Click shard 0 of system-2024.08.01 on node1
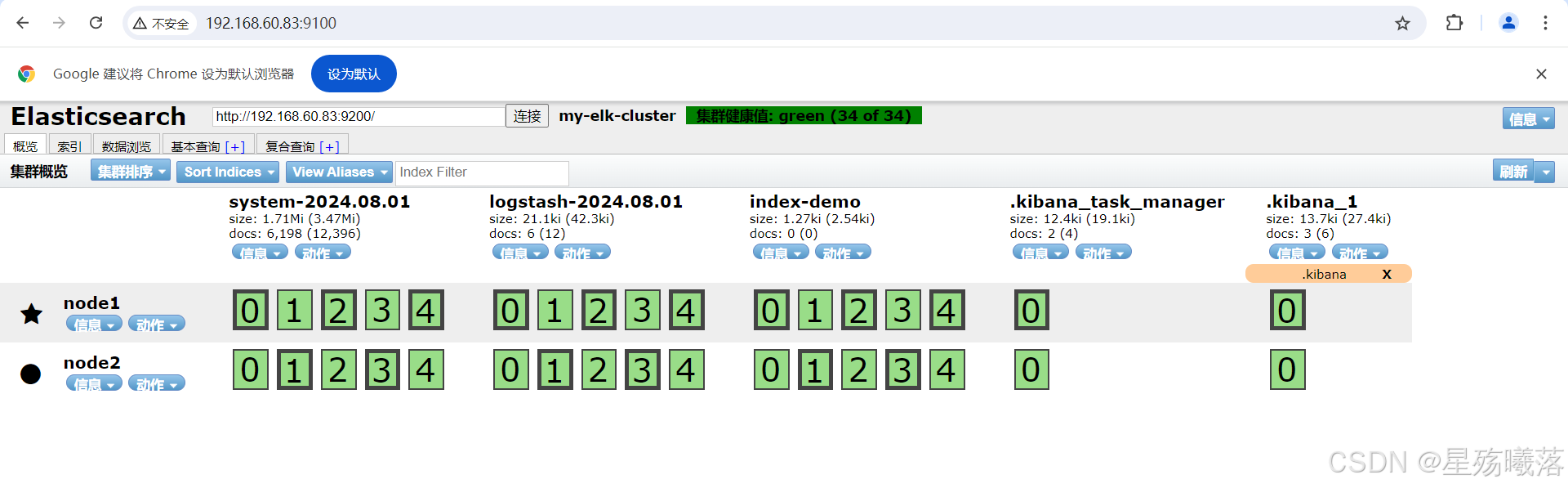Image resolution: width=1568 pixels, height=488 pixels. 251,310
